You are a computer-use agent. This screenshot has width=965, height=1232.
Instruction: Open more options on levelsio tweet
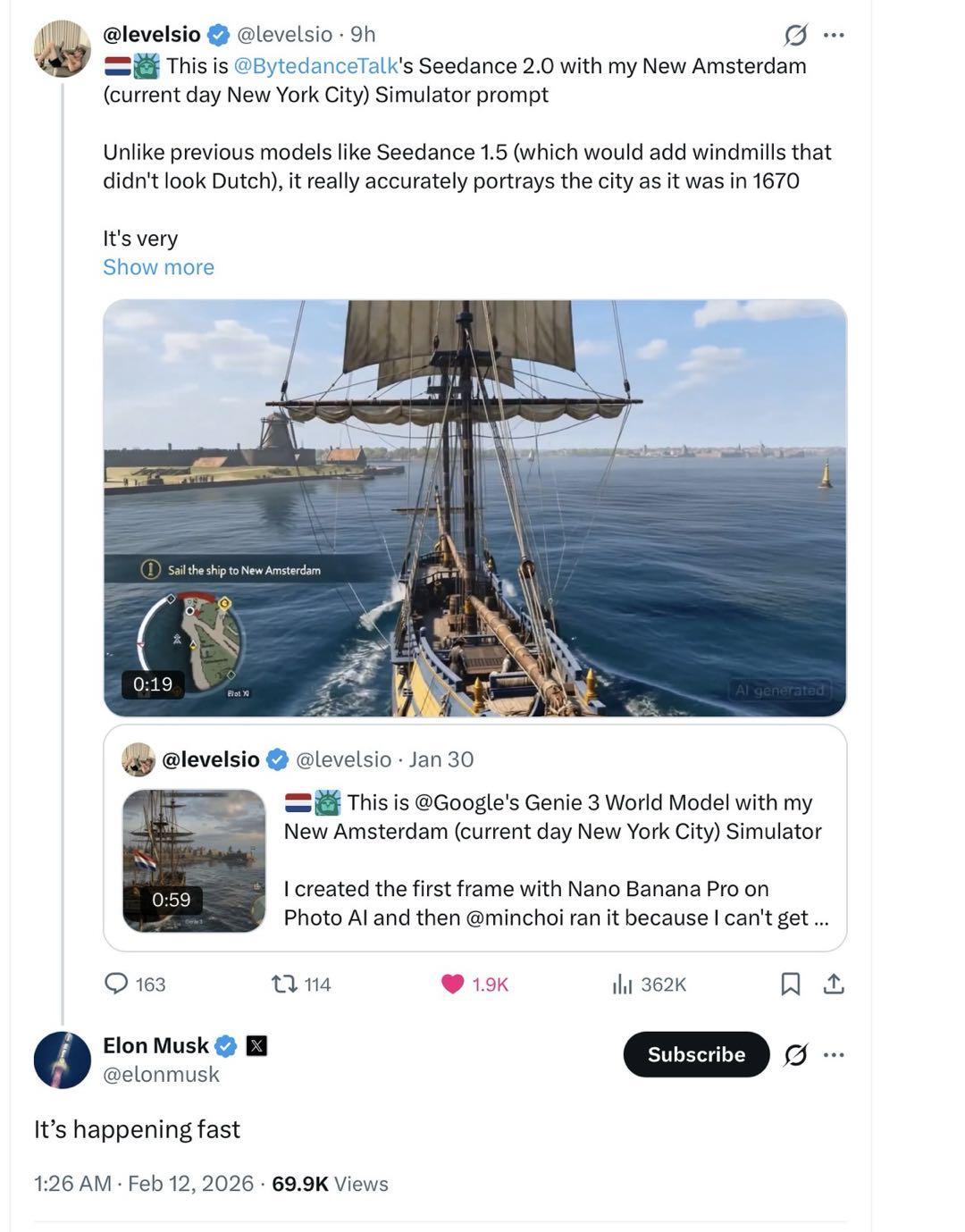[834, 35]
